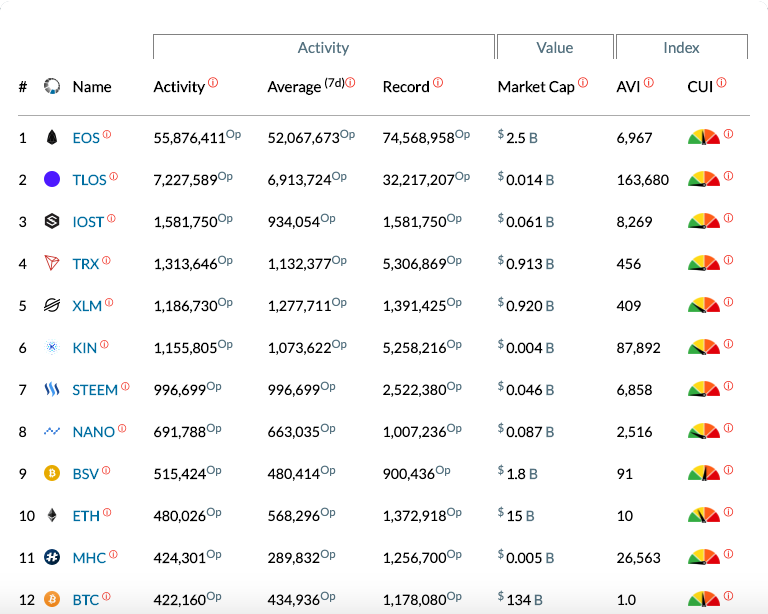Click info icon next to EOS name
Image resolution: width=768 pixels, height=614 pixels.
pos(107,134)
